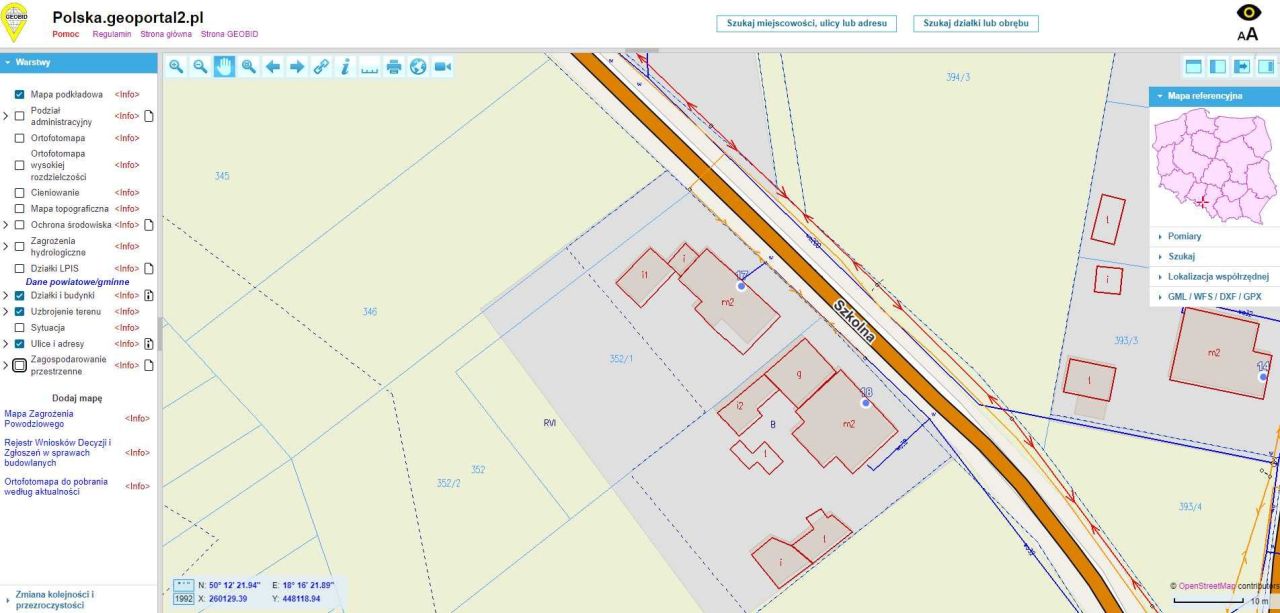Open the Strona GEOBID link
Image resolution: width=1280 pixels, height=613 pixels.
coord(229,34)
